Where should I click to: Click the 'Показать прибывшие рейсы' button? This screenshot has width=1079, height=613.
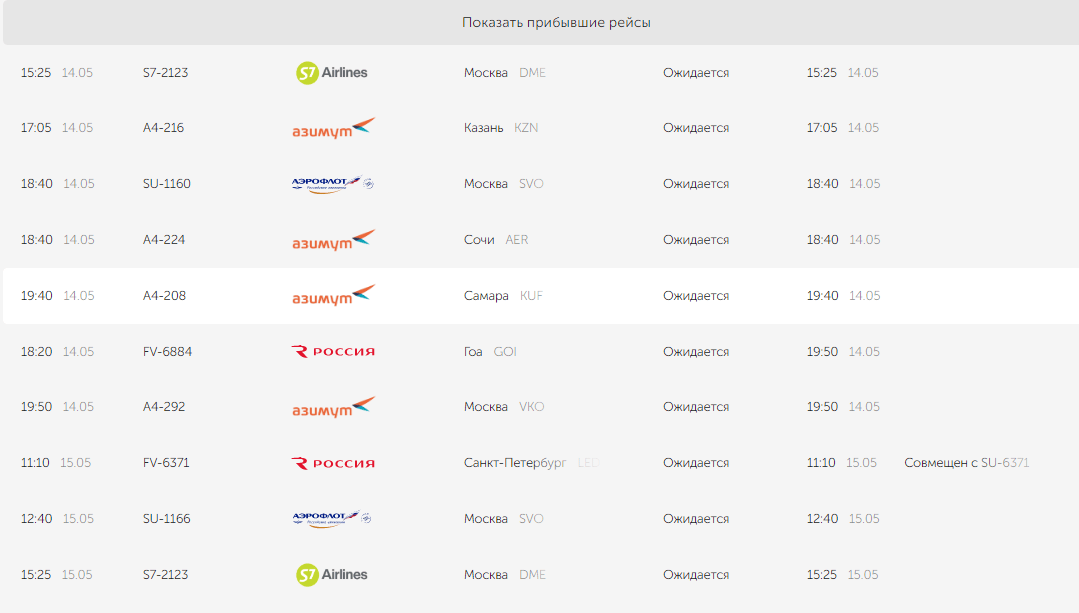[556, 23]
